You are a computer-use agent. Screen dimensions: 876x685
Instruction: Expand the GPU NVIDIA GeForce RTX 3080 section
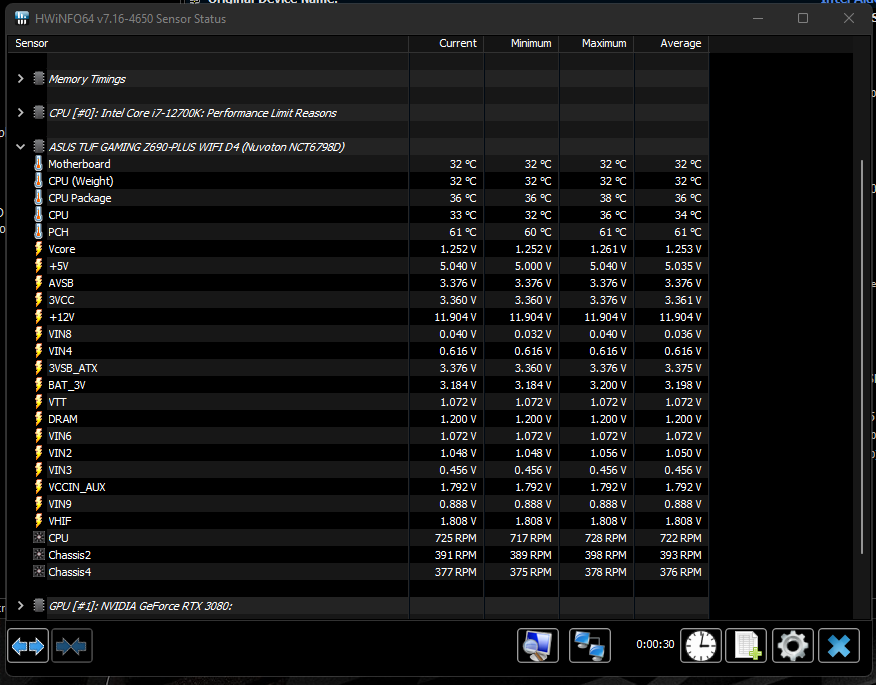tap(21, 606)
